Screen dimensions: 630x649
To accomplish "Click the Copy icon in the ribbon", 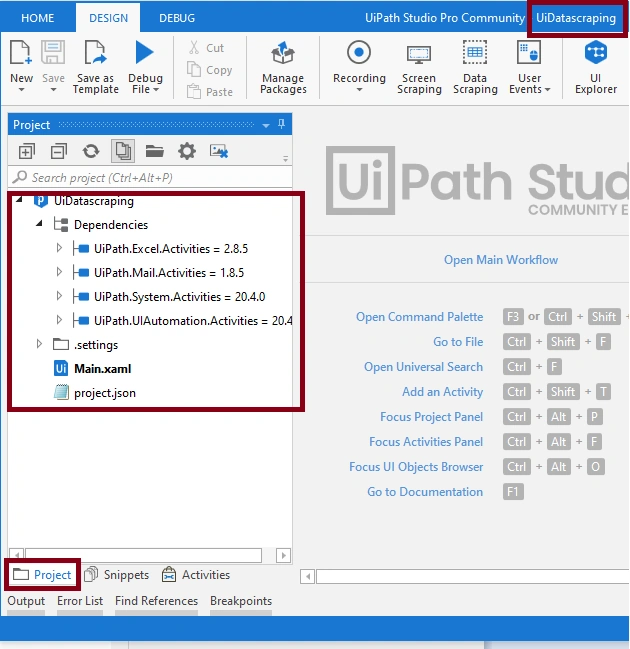I will [194, 70].
